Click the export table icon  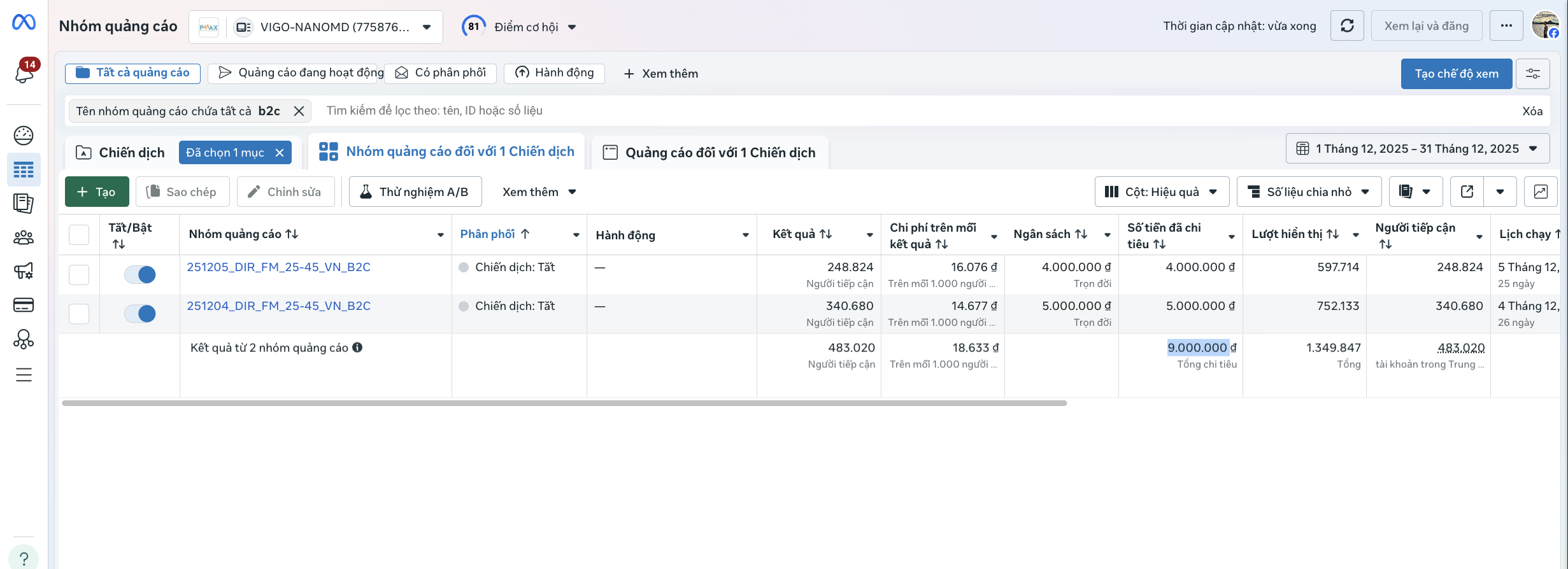[1467, 192]
